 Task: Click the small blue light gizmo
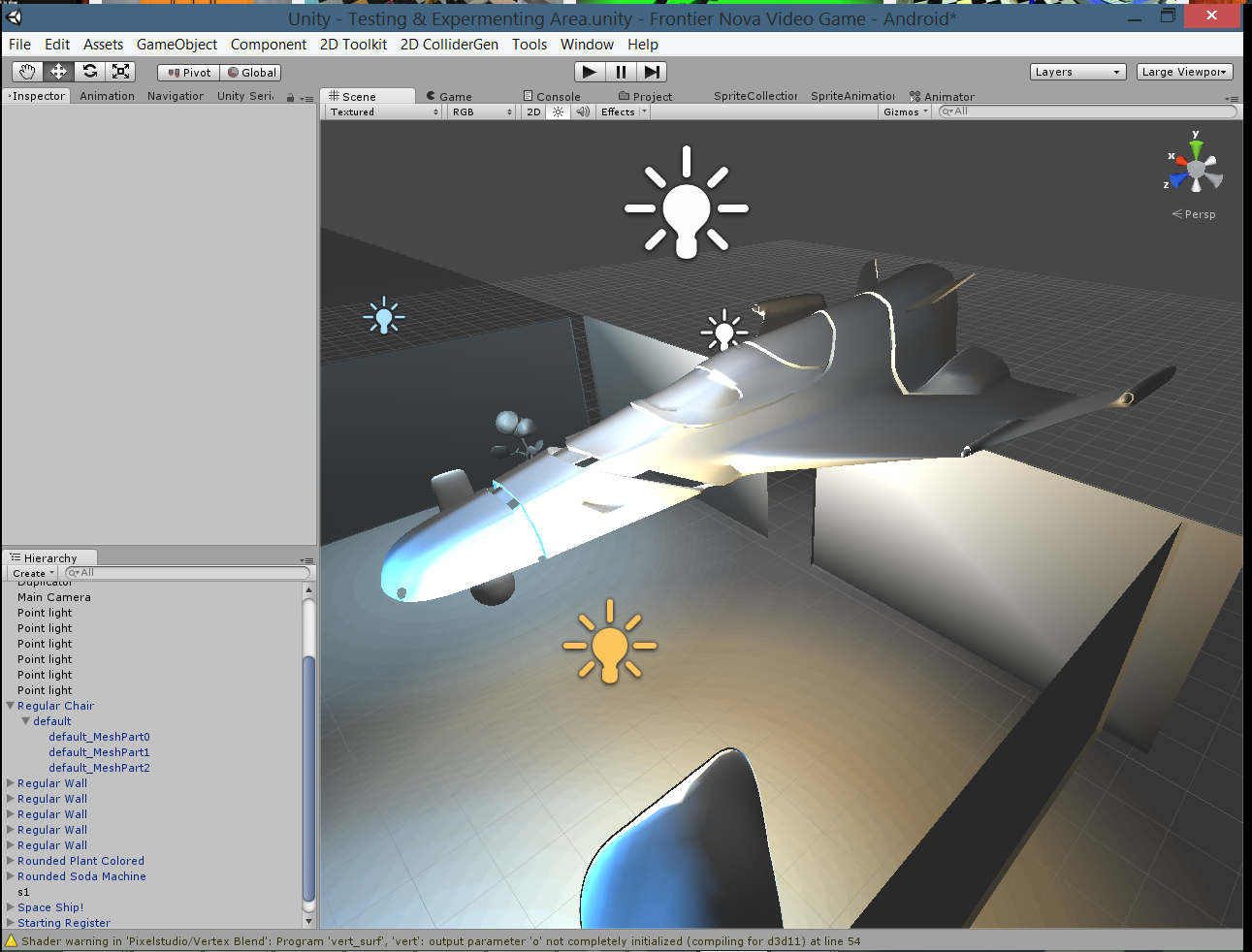pos(384,316)
